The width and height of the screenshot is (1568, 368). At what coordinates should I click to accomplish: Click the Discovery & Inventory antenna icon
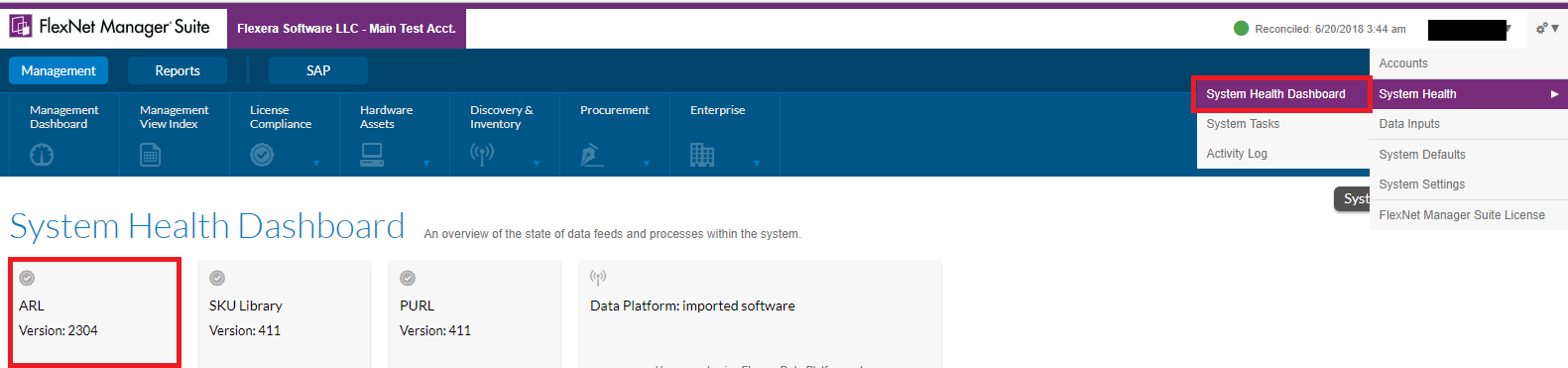482,155
